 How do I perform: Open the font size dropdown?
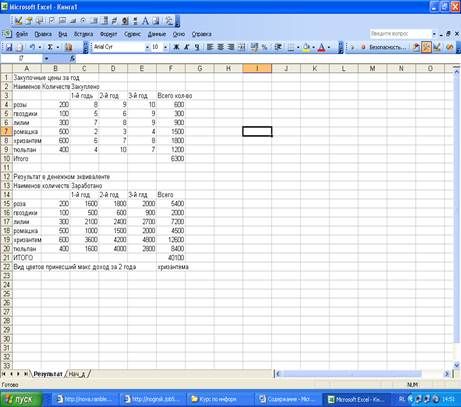[165, 47]
